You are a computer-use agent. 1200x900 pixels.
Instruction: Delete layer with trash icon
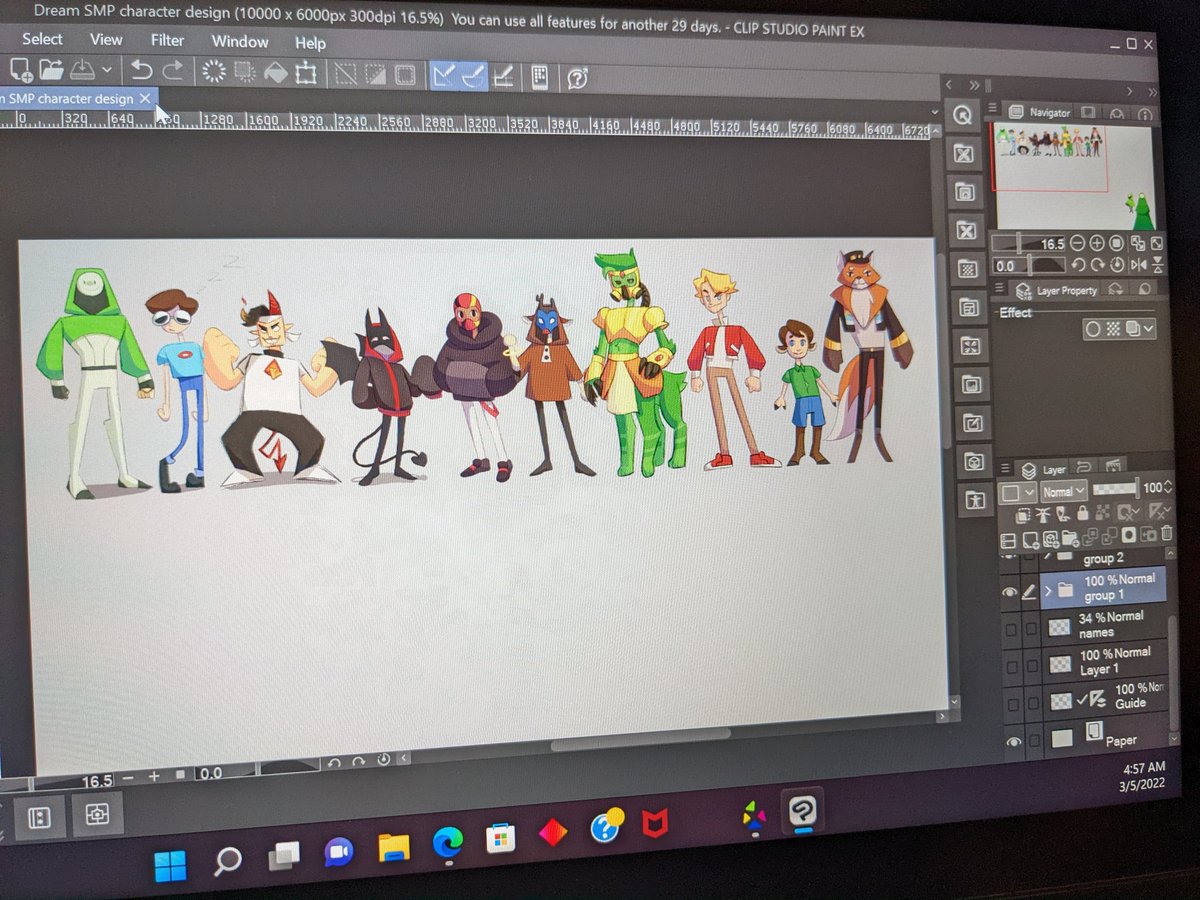point(1166,533)
